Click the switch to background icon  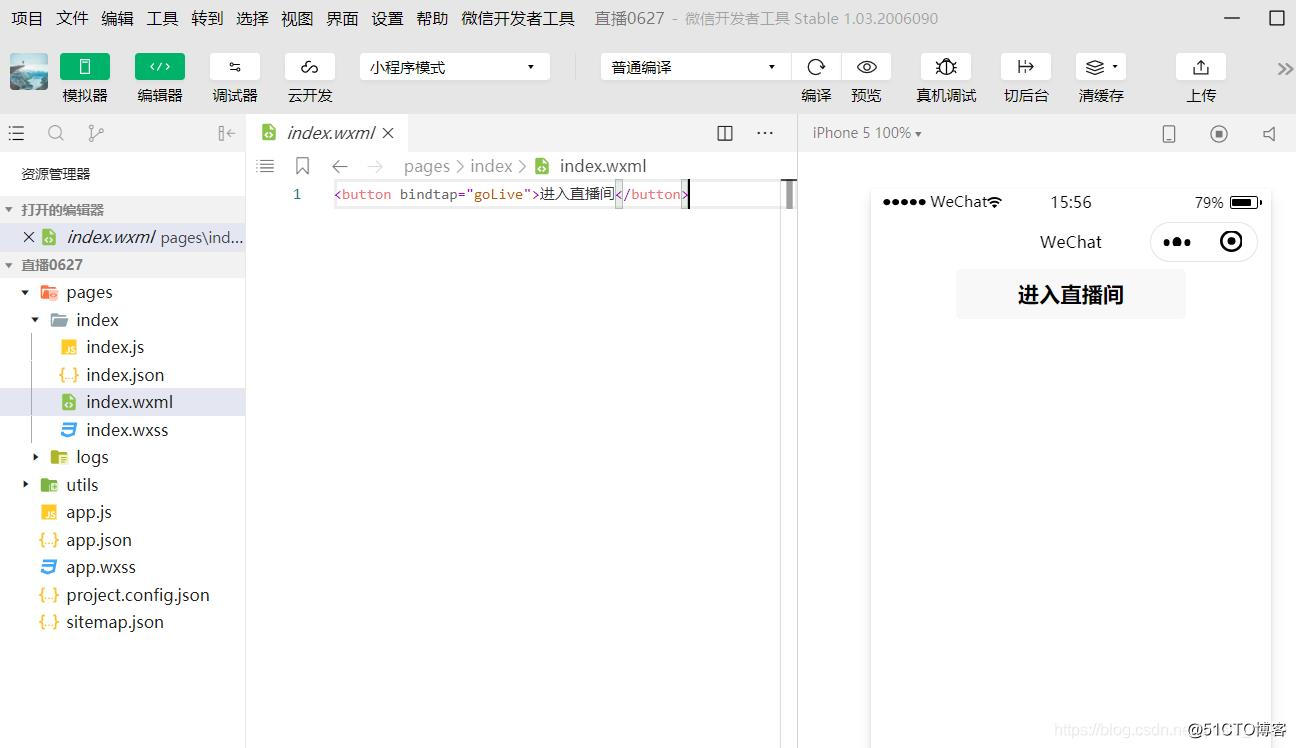pos(1026,67)
